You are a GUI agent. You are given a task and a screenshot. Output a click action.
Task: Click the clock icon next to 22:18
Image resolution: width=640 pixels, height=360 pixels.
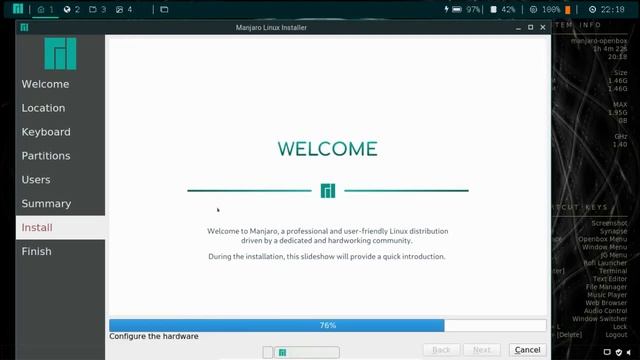point(592,9)
